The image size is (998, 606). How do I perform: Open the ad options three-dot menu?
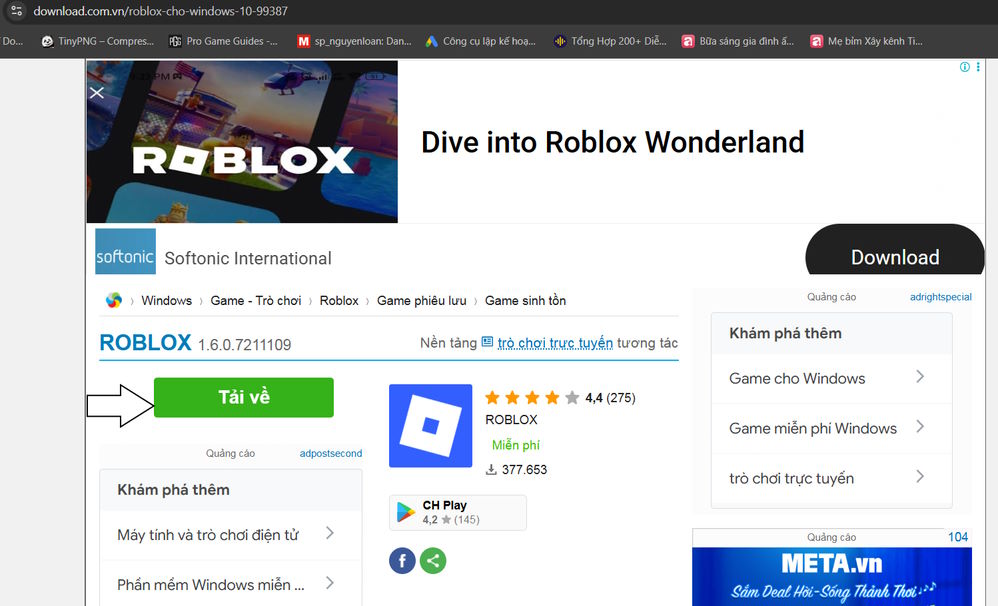click(978, 67)
